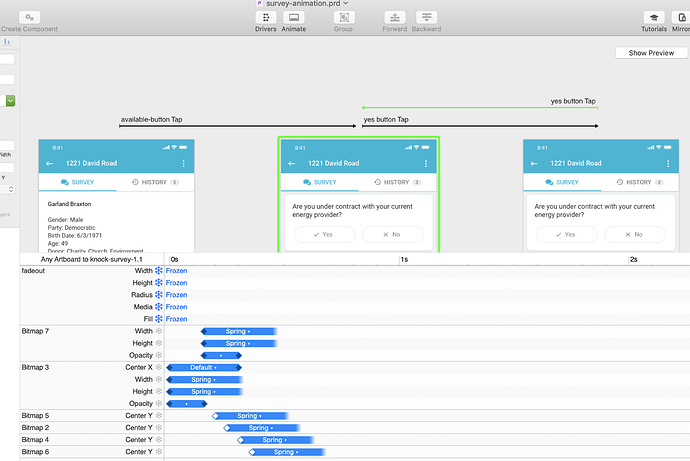Select the Bitmap 7 layer row
This screenshot has height=461, width=690.
(35, 331)
